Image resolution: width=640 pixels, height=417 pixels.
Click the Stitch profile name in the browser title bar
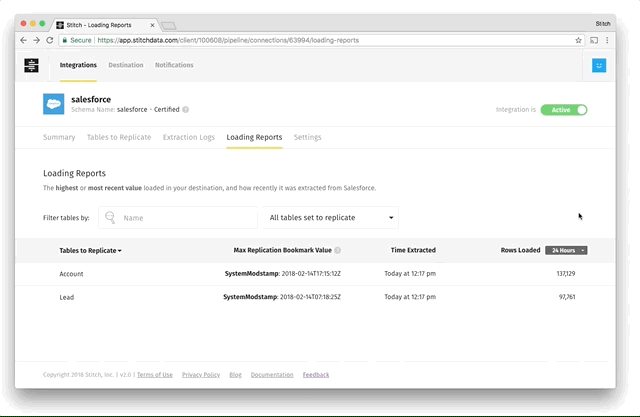[x=602, y=24]
